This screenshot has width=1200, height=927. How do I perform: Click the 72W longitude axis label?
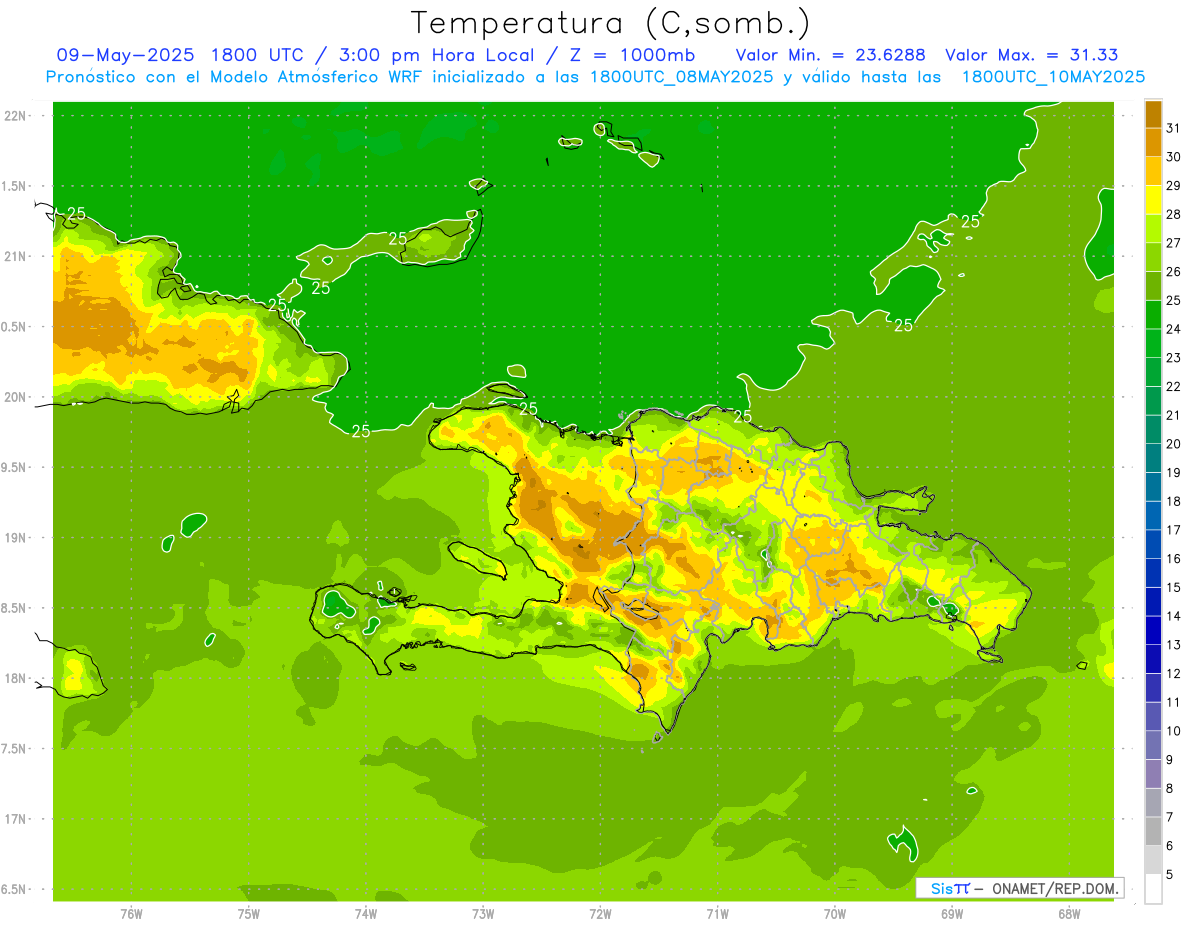[600, 914]
